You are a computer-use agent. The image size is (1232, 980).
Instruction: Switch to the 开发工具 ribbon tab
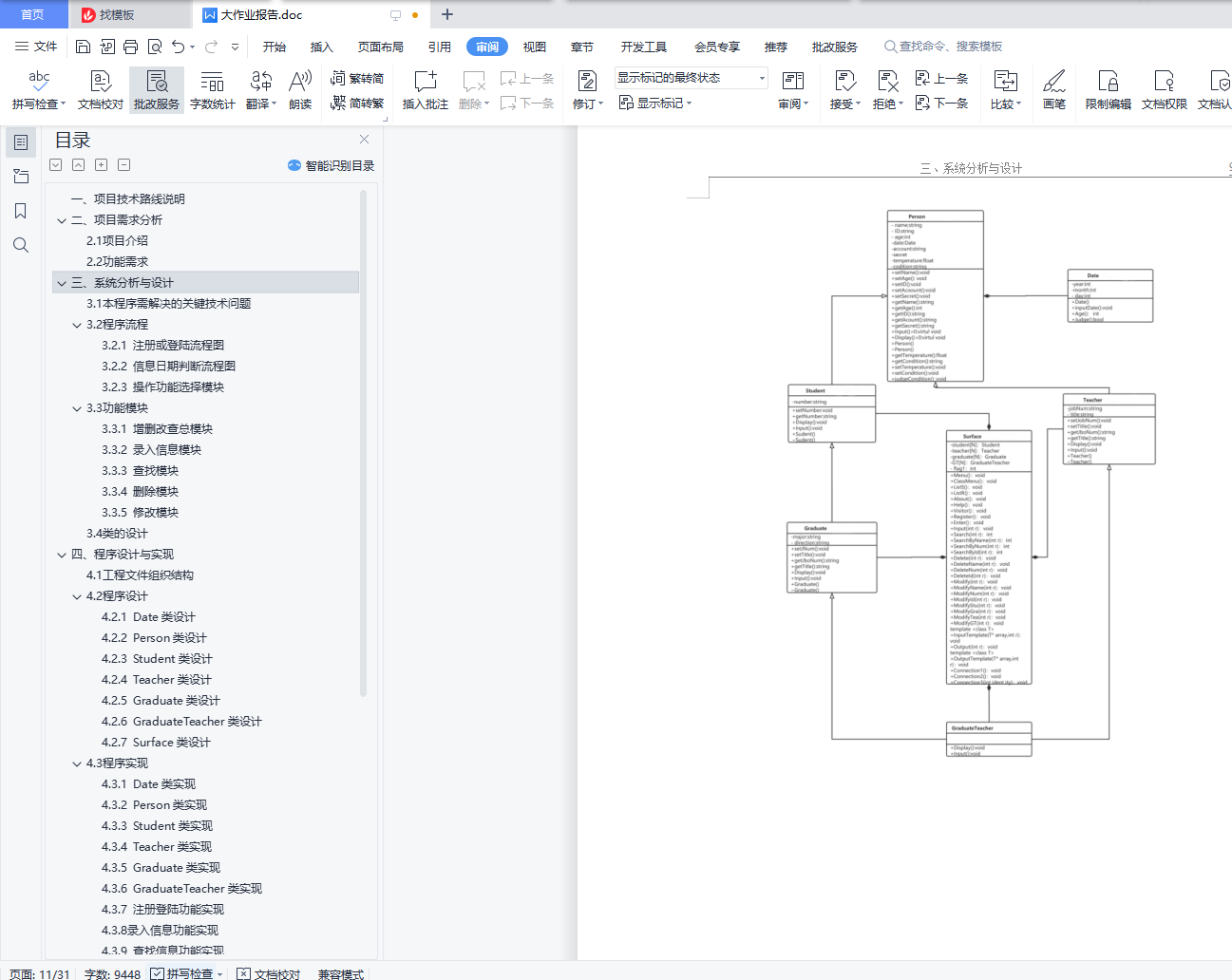coord(644,47)
